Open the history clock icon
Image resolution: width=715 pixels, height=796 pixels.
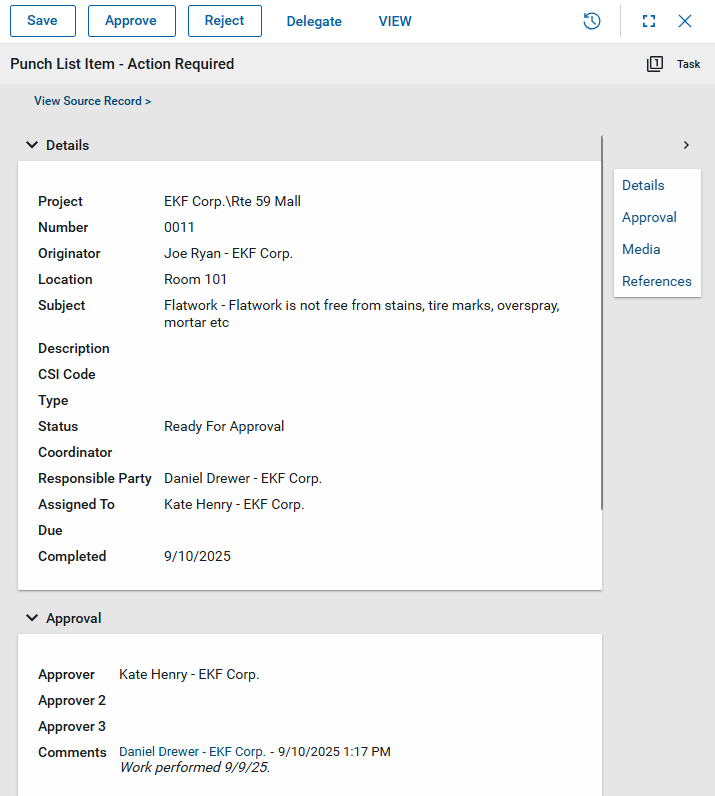click(592, 21)
